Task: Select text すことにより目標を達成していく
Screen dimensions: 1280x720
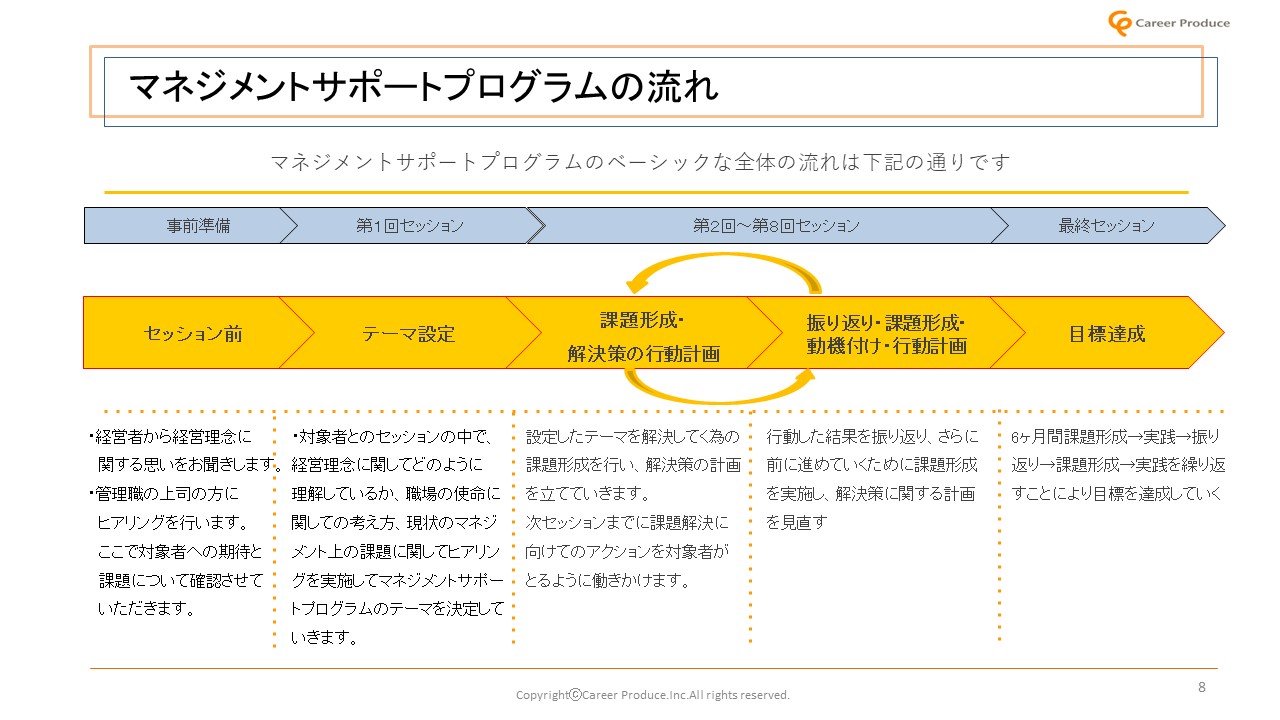Action: coord(1117,494)
